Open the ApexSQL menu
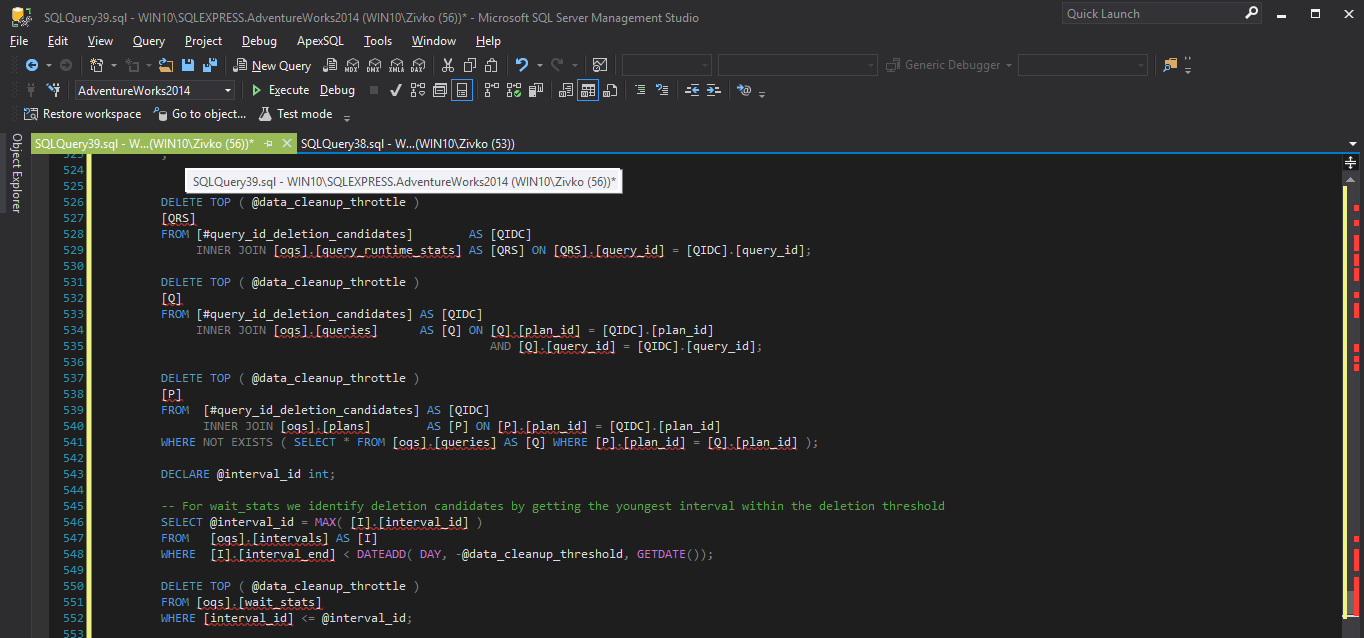 [x=320, y=41]
